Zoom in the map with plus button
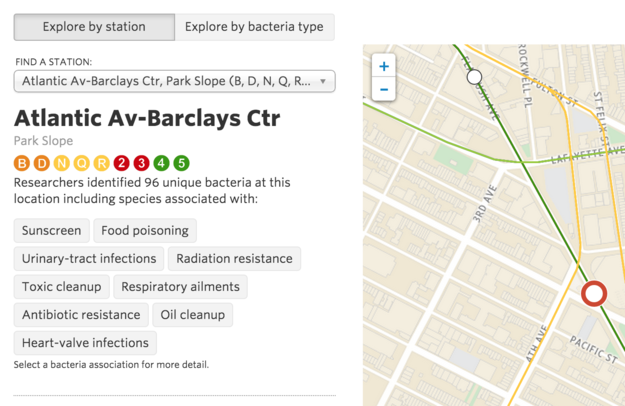This screenshot has height=406, width=625. point(384,66)
